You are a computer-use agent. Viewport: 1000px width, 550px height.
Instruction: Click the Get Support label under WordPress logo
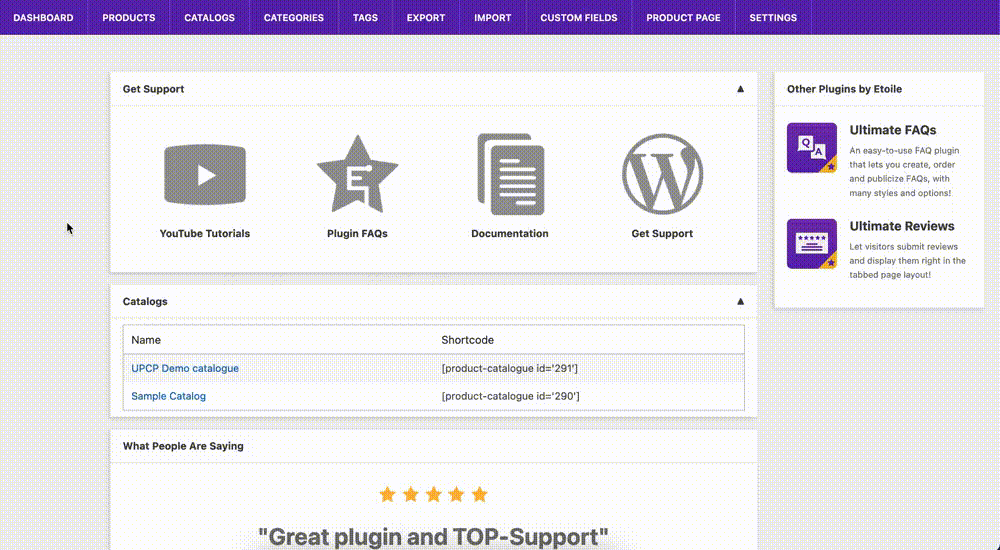662,234
